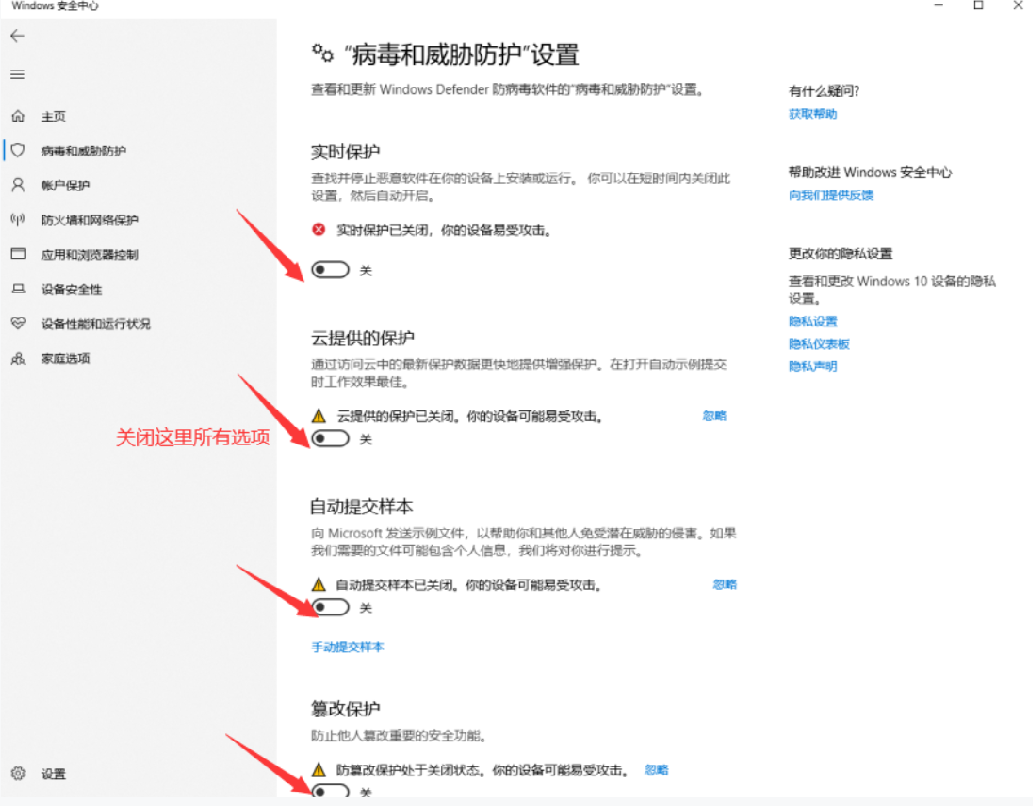1033x806 pixels.
Task: Maximize the Windows 安全中心 window
Action: 978,5
